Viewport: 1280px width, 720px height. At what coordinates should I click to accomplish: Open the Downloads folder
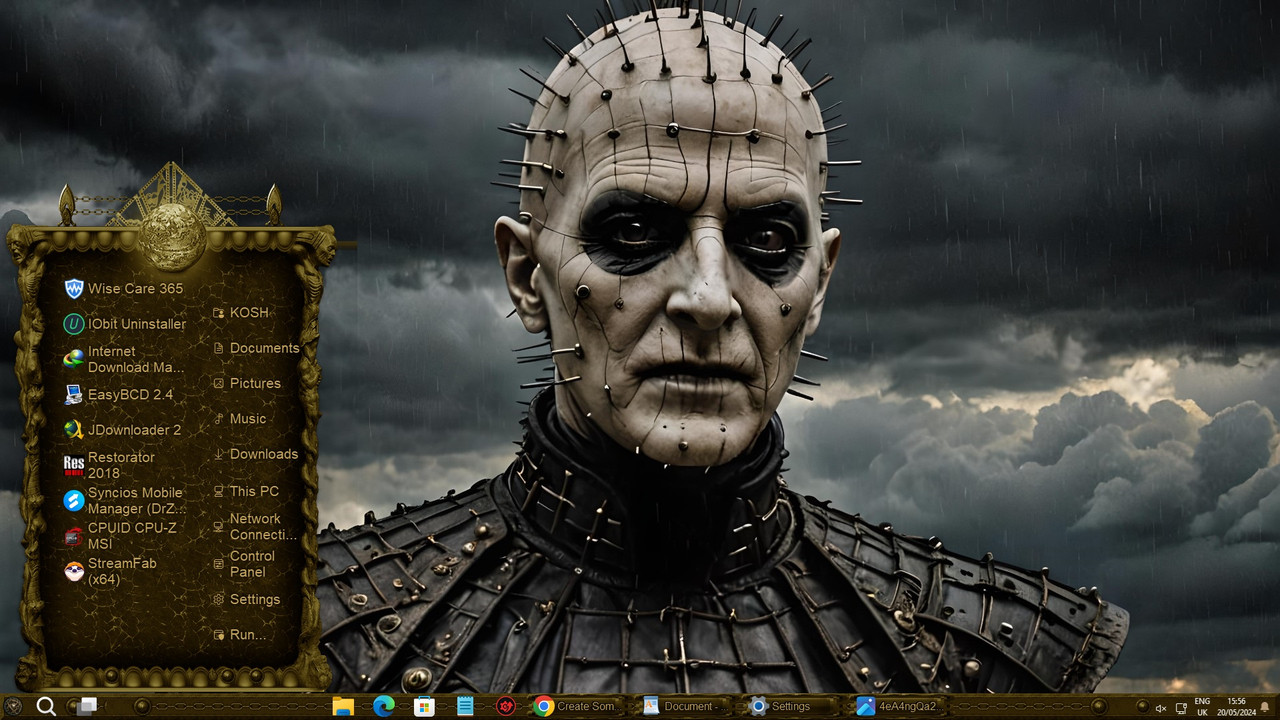pos(256,454)
